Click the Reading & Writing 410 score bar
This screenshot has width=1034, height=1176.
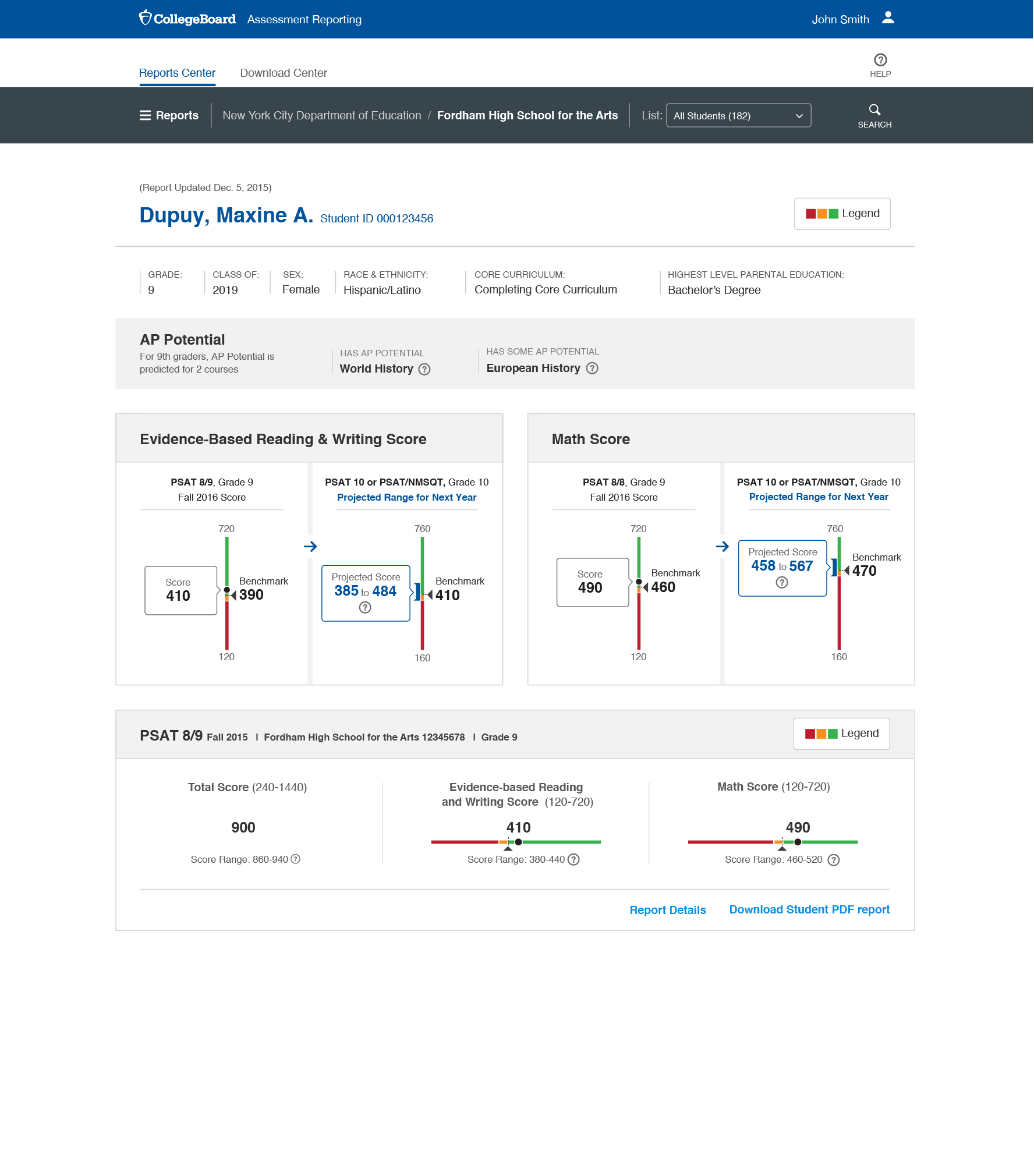click(x=516, y=842)
